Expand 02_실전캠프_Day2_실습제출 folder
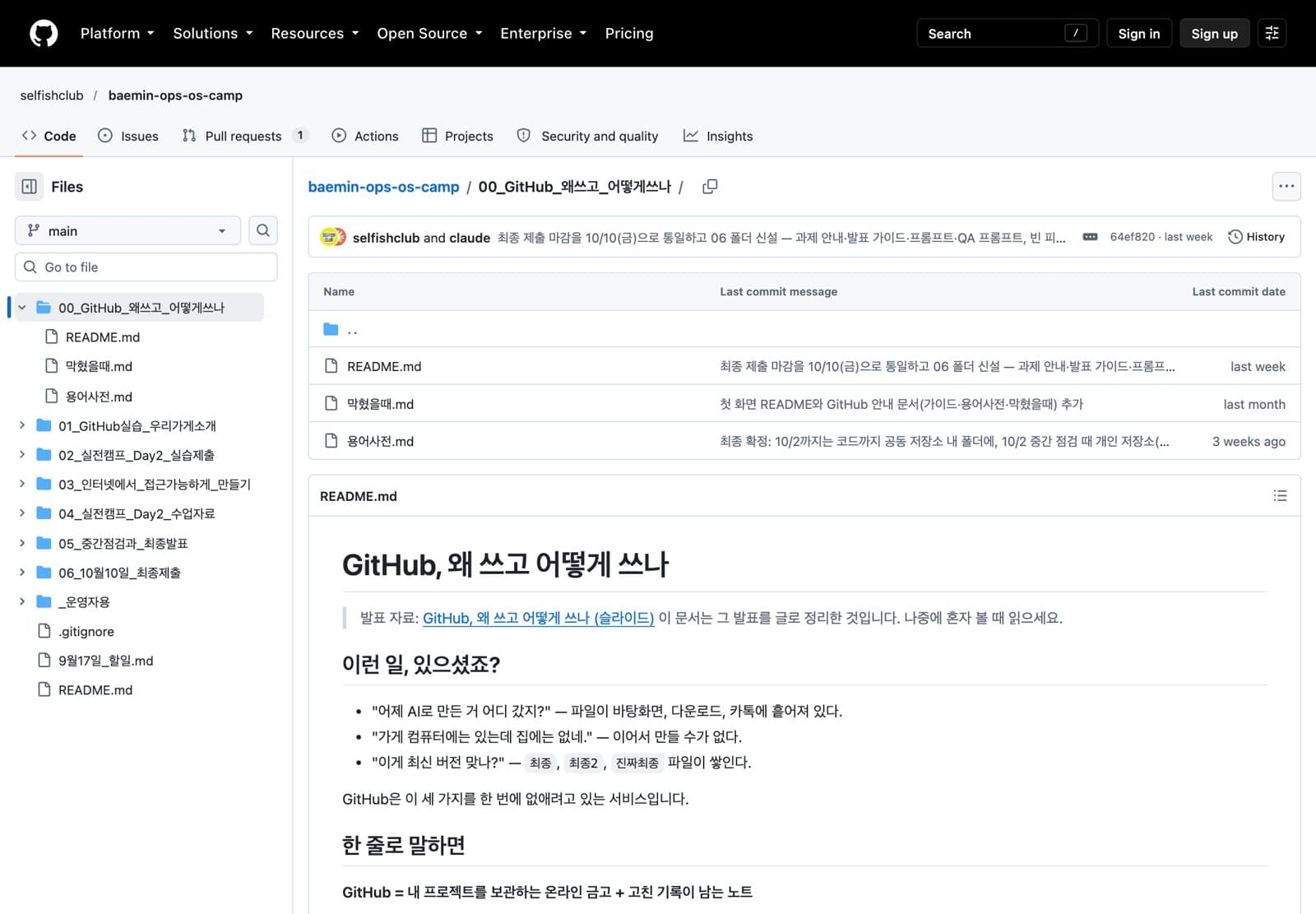 22,455
